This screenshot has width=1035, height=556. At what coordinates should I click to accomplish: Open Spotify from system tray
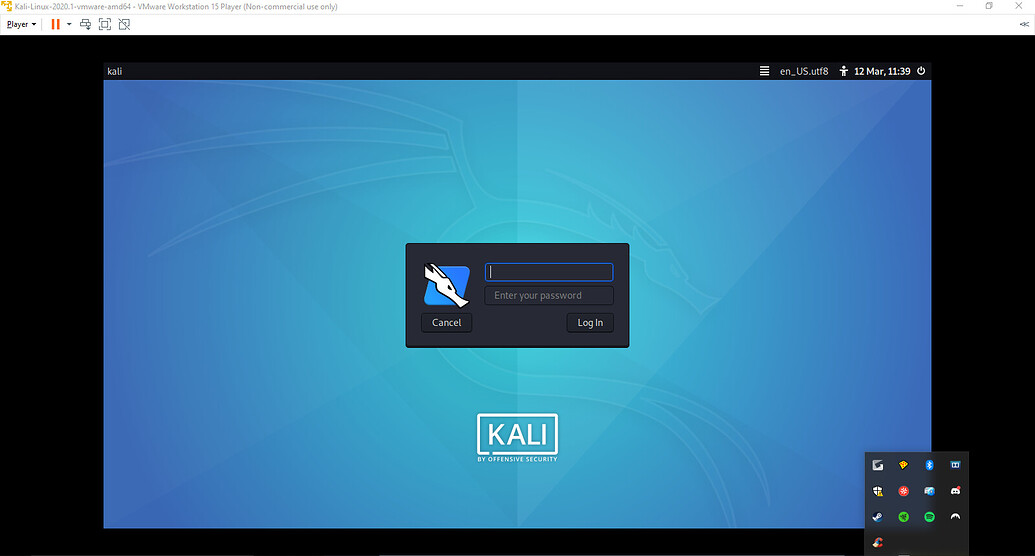pyautogui.click(x=929, y=517)
